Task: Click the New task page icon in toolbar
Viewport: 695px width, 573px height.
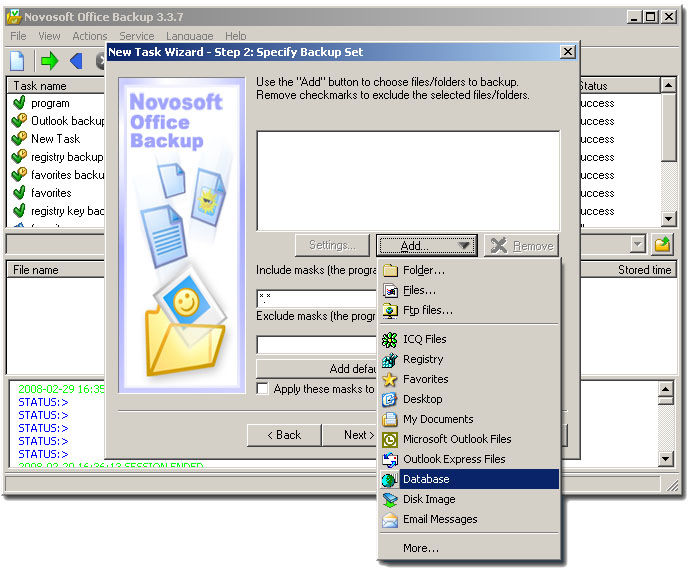Action: [17, 61]
